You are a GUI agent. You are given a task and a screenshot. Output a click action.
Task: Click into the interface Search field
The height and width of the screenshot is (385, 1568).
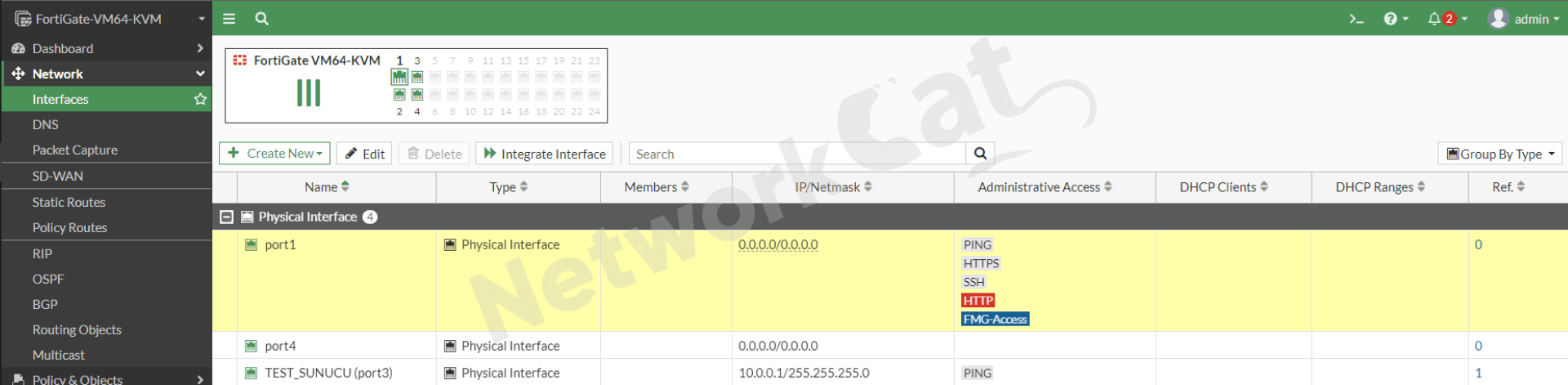tap(796, 154)
